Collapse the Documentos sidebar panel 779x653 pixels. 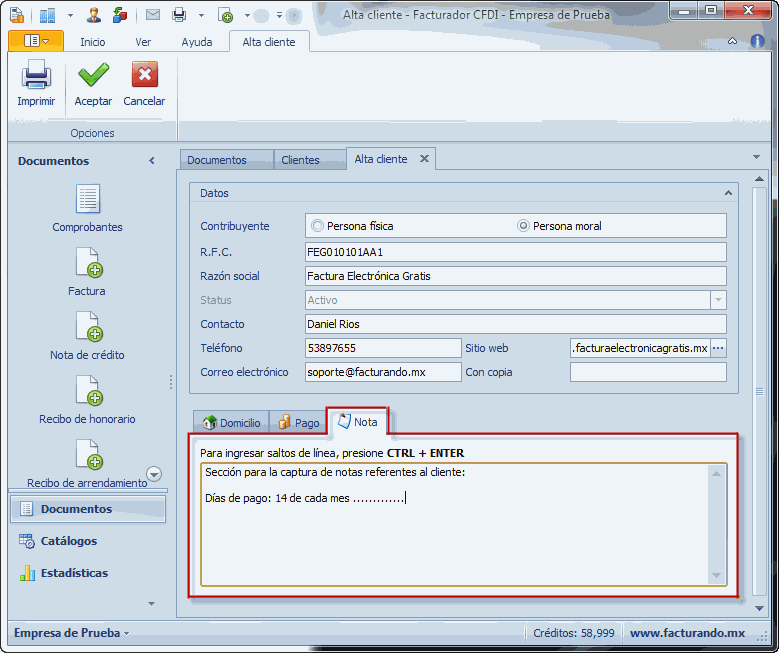pyautogui.click(x=152, y=161)
